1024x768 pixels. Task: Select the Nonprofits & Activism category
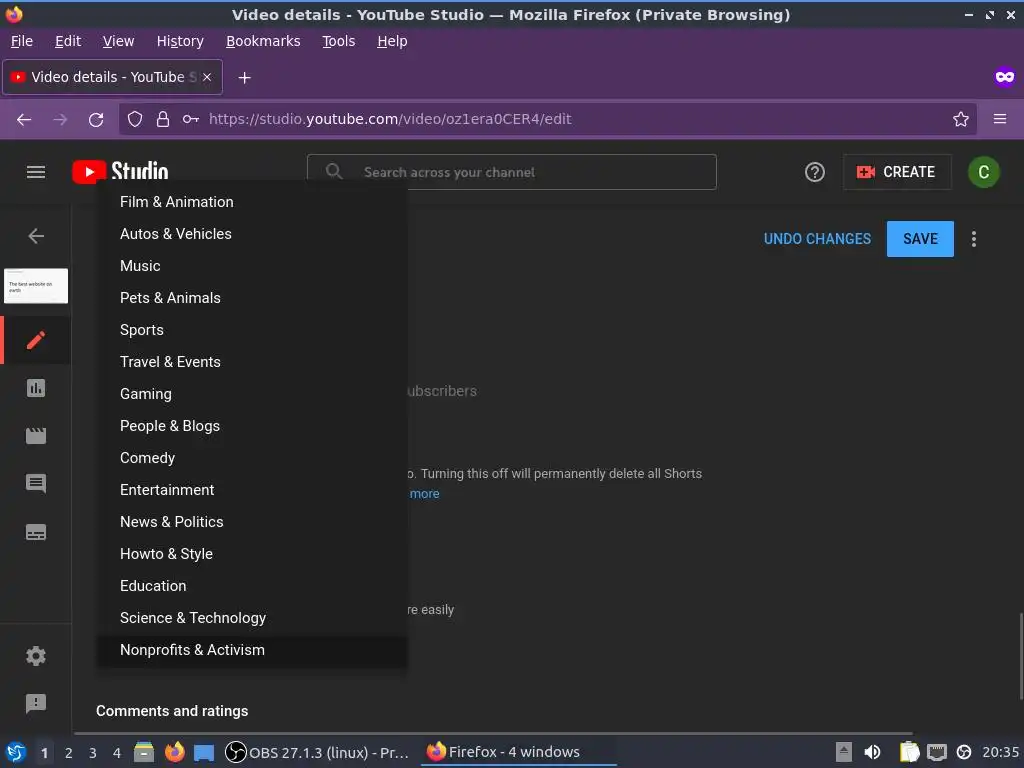point(252,650)
